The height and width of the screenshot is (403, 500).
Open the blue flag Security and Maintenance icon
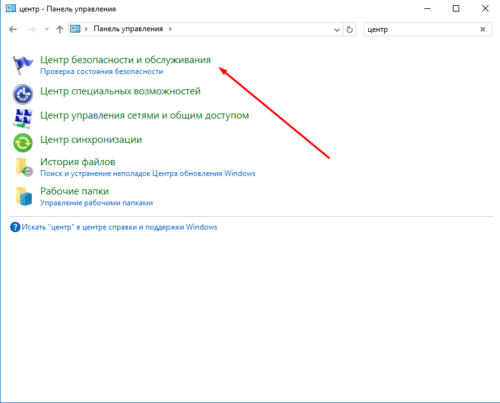tap(23, 65)
